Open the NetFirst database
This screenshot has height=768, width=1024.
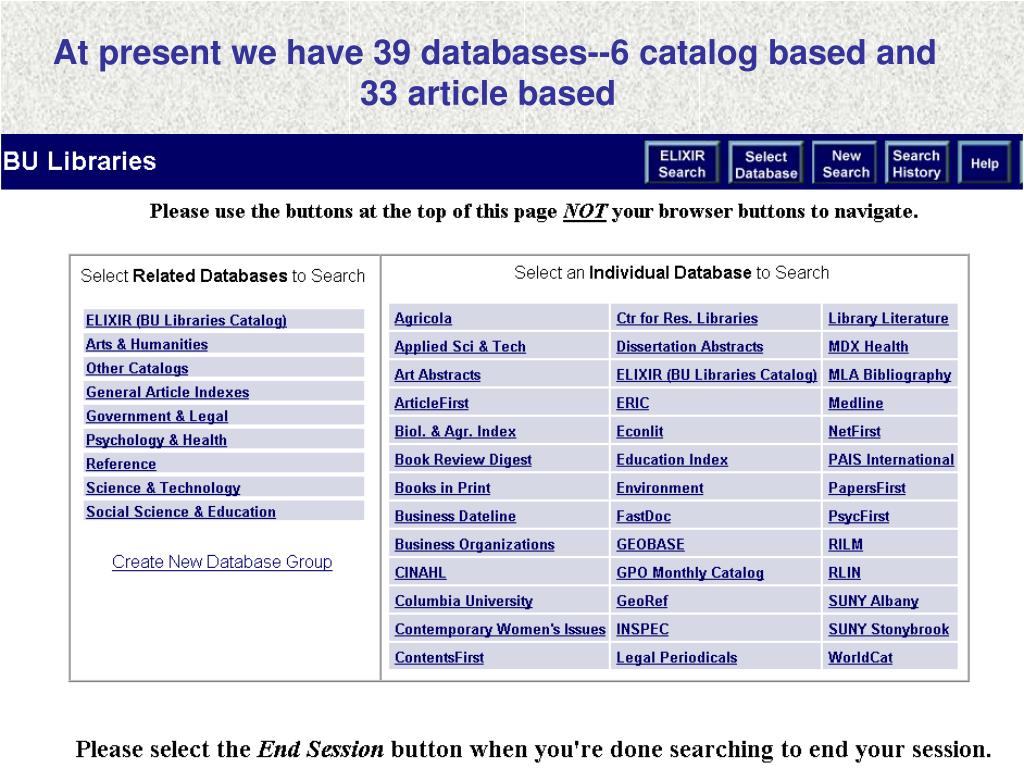pyautogui.click(x=854, y=432)
